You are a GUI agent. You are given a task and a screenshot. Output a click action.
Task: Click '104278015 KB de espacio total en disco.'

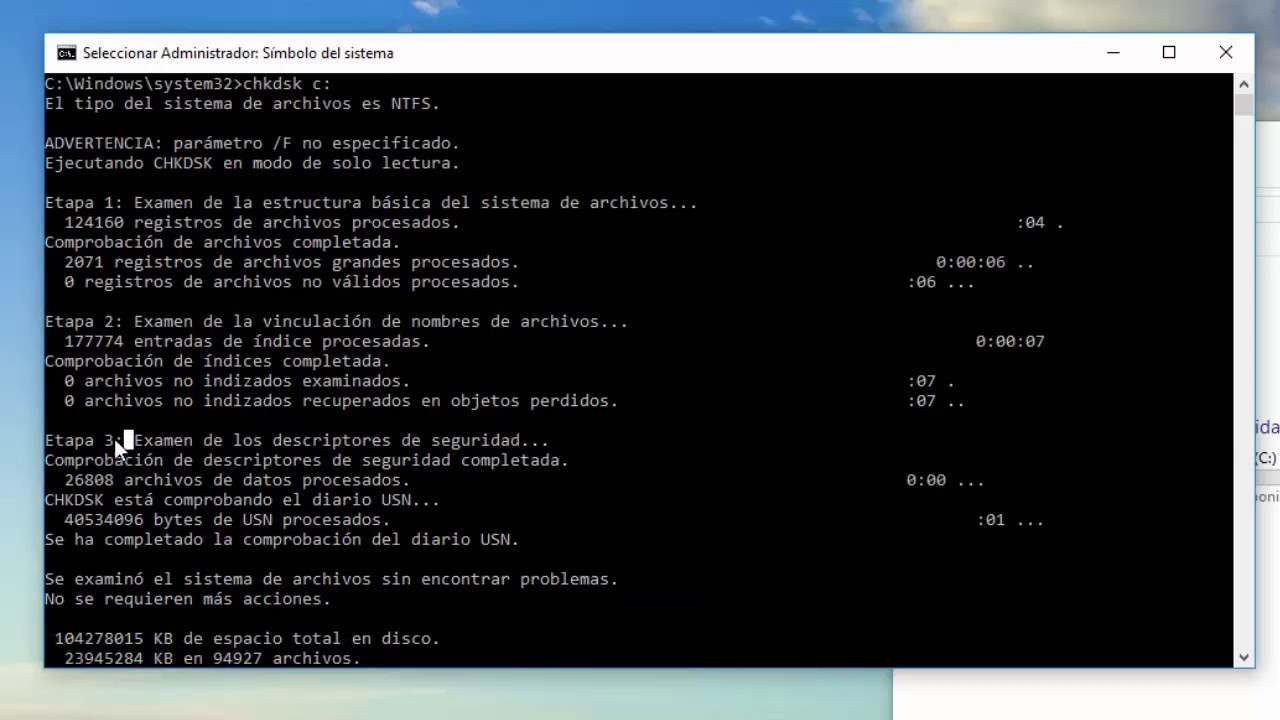coord(247,639)
